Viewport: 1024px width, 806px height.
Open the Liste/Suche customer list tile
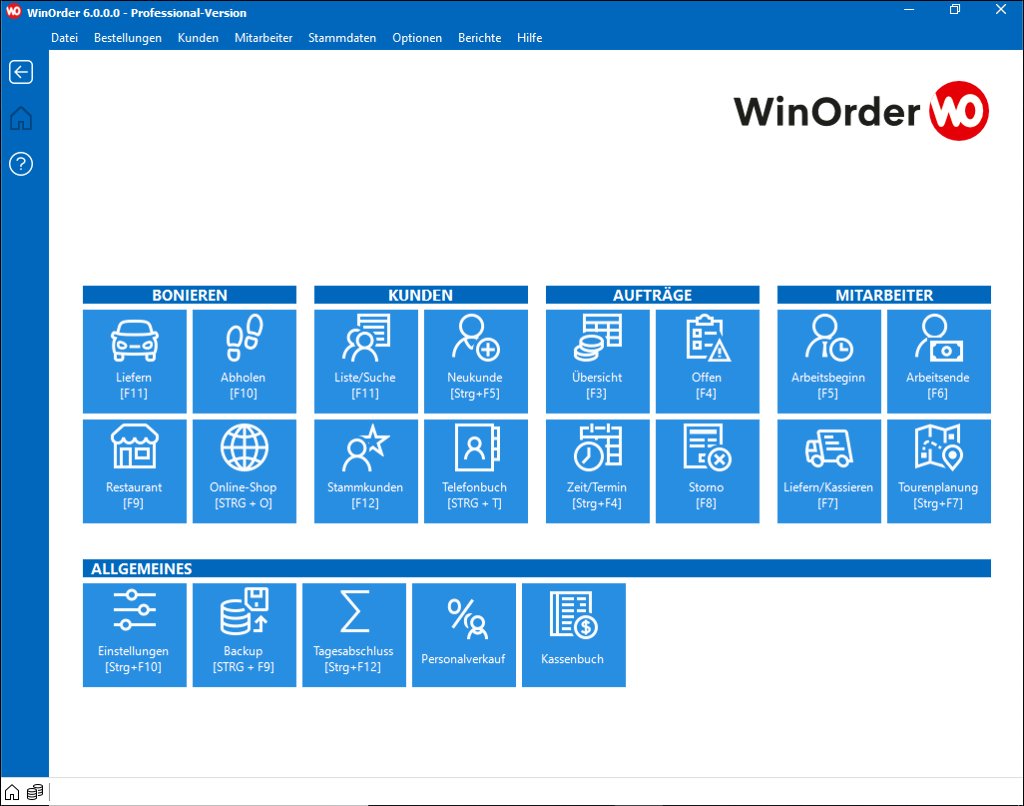(366, 361)
